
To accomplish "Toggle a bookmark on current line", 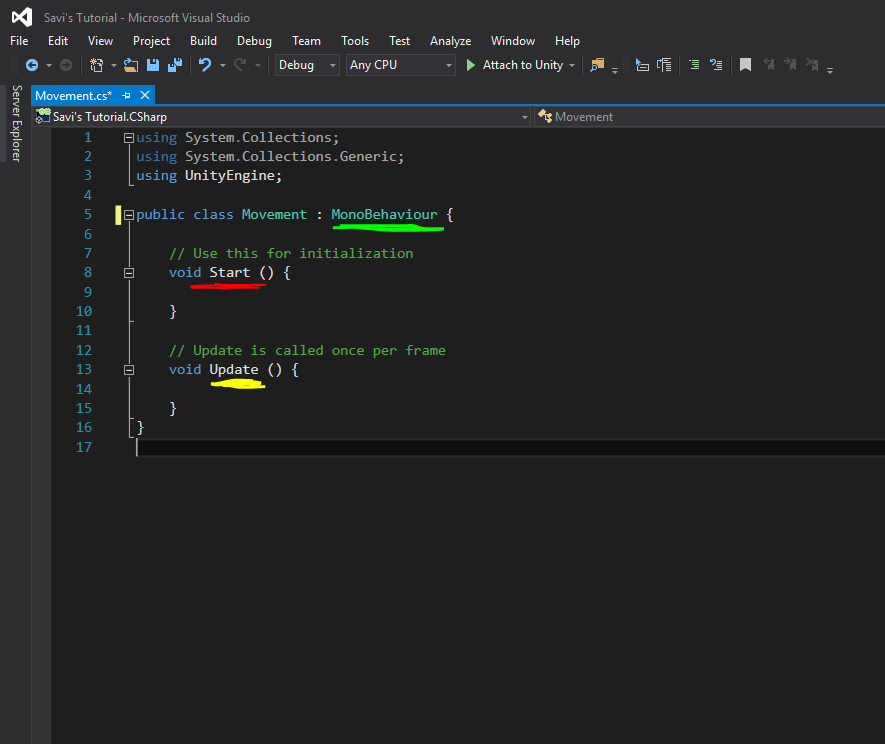I will (x=745, y=65).
